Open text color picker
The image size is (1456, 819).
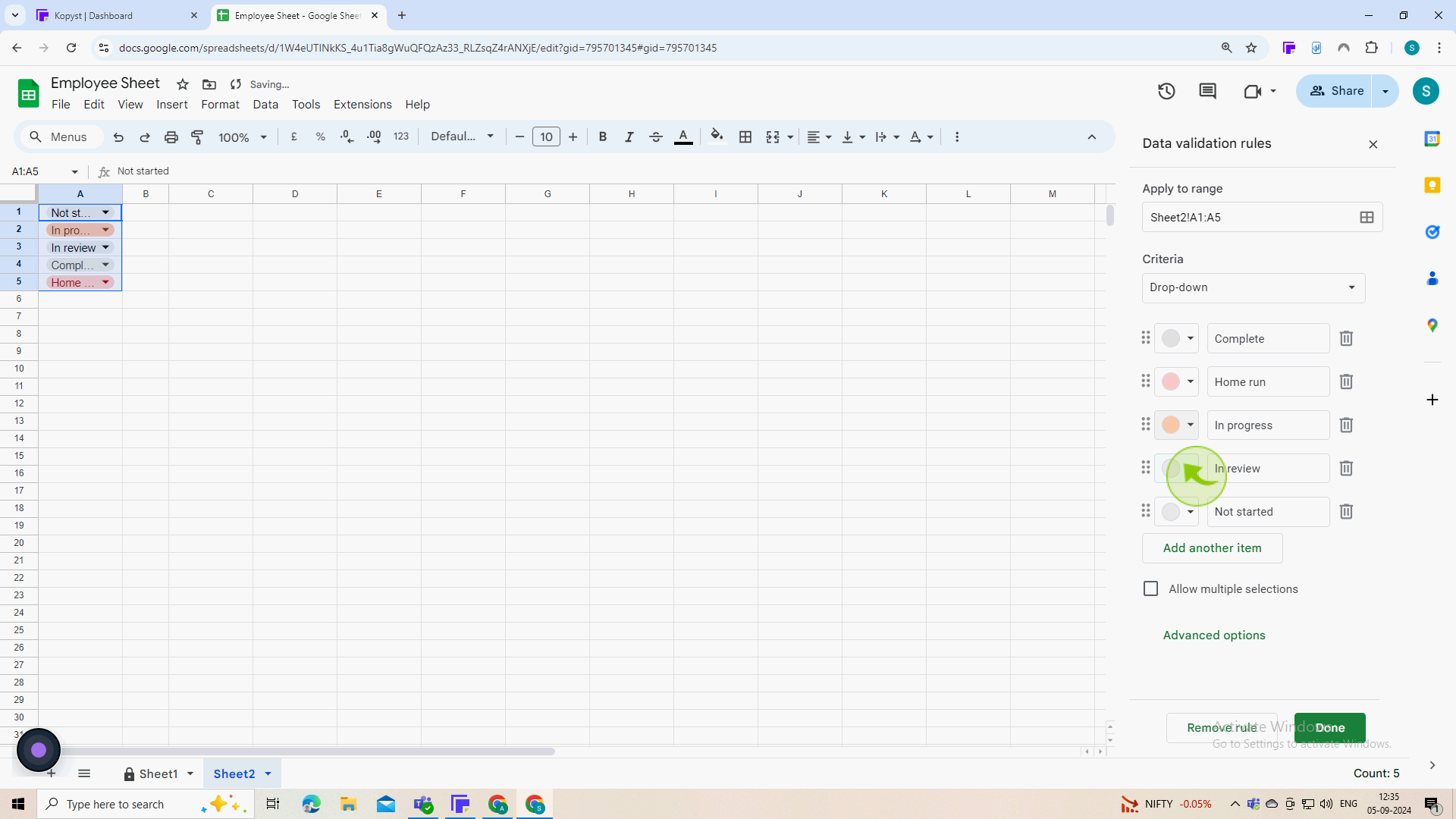pos(683,137)
